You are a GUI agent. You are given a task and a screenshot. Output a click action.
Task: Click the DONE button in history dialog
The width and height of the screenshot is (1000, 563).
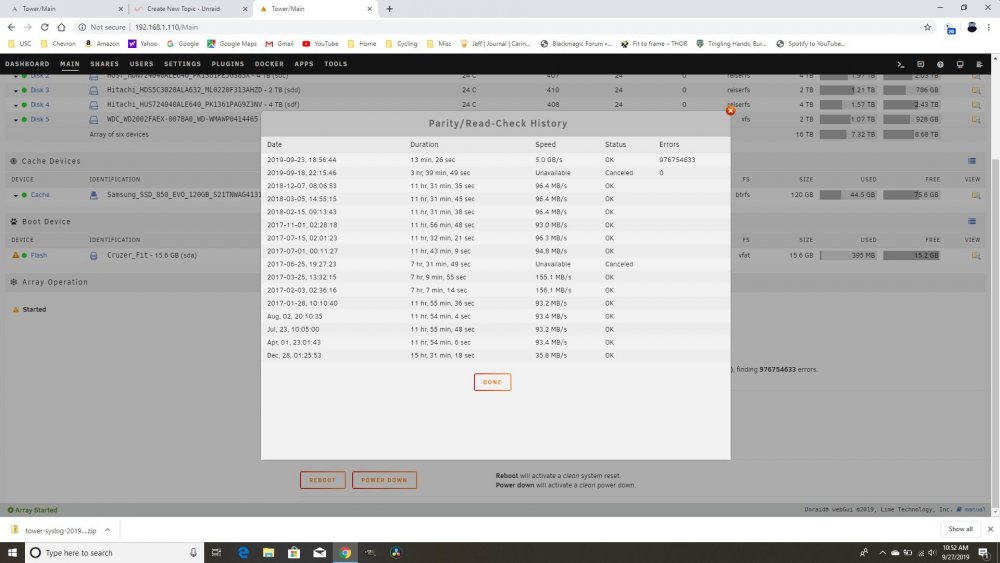pyautogui.click(x=492, y=382)
